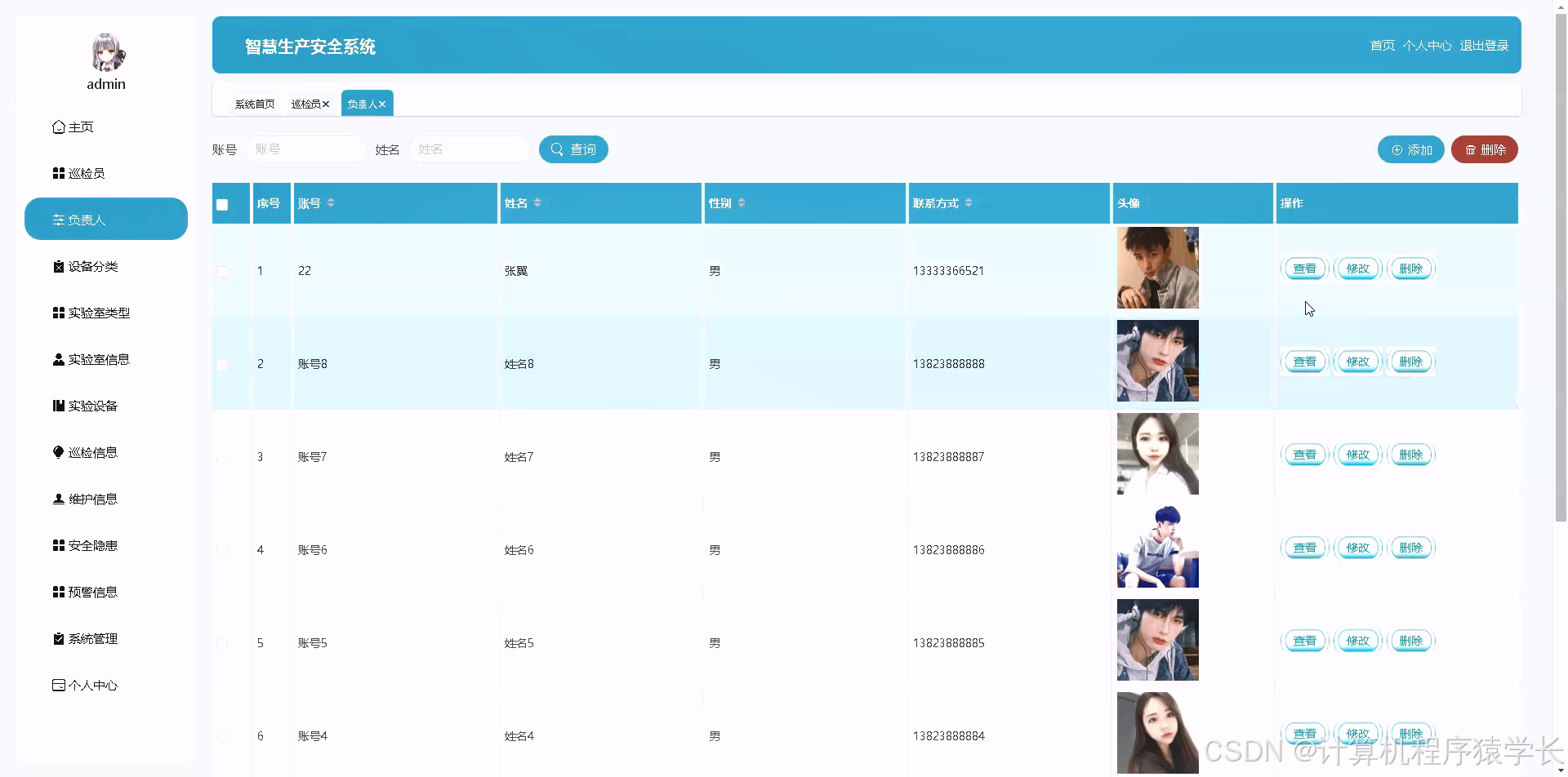
Task: Click the 设备分类 clipboard icon
Action: tap(59, 266)
